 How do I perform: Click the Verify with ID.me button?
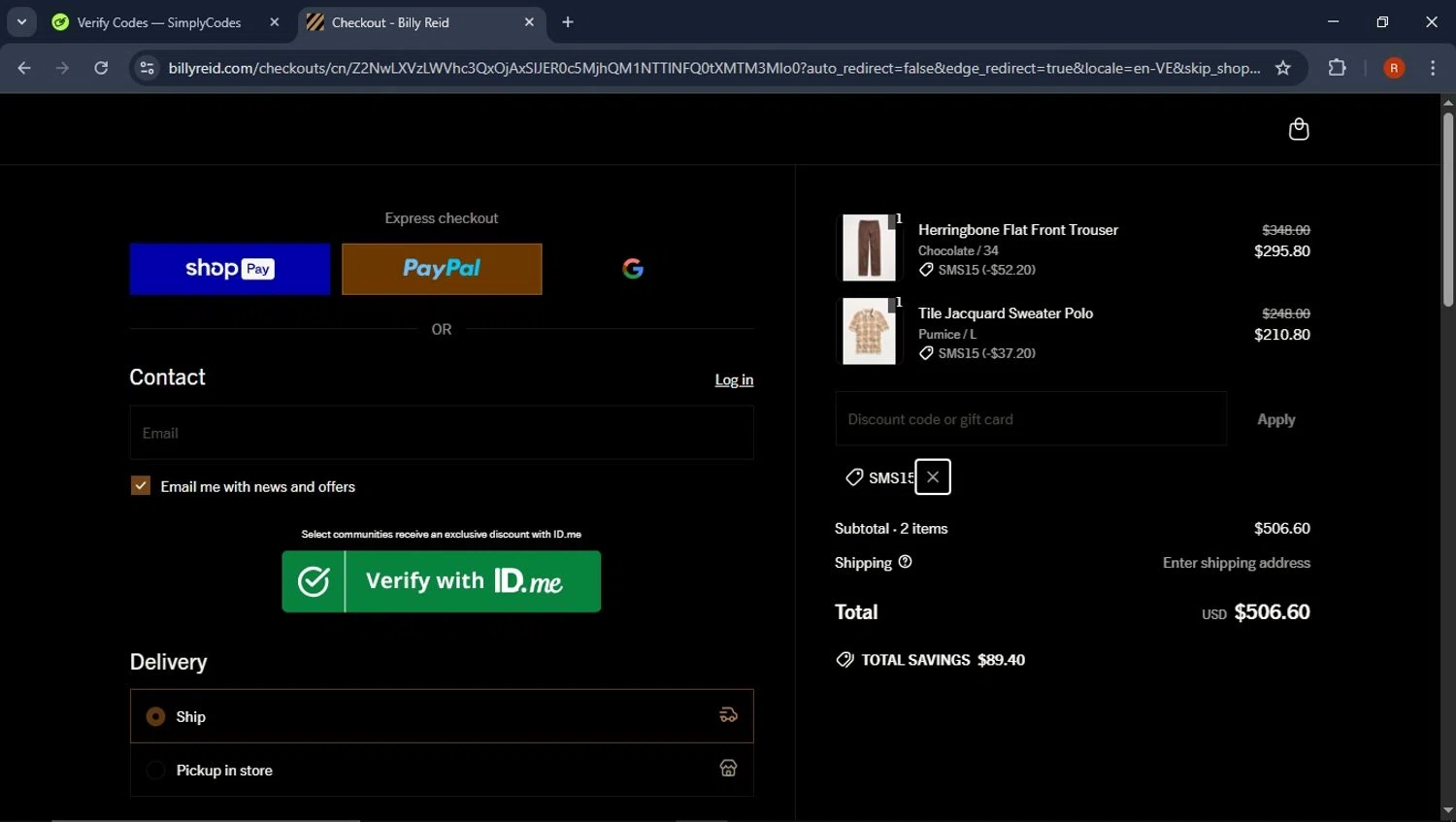442,581
